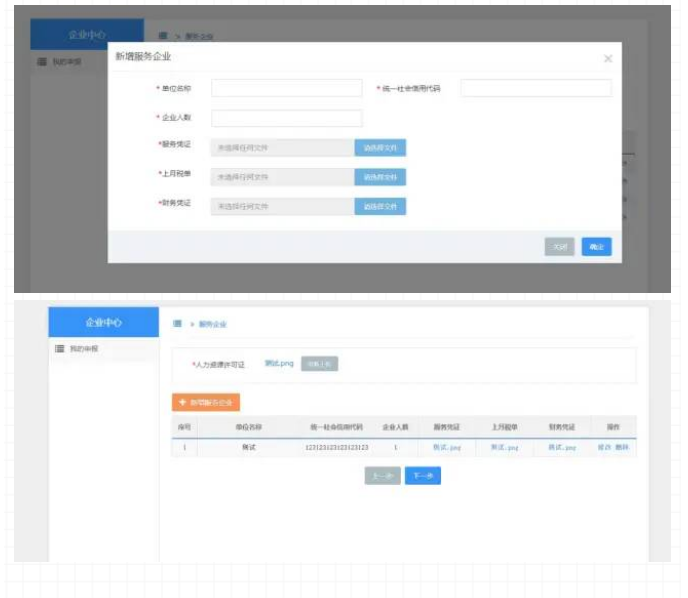Close the 新增服务企业 dialog with the X
688x598 pixels.
(x=607, y=59)
